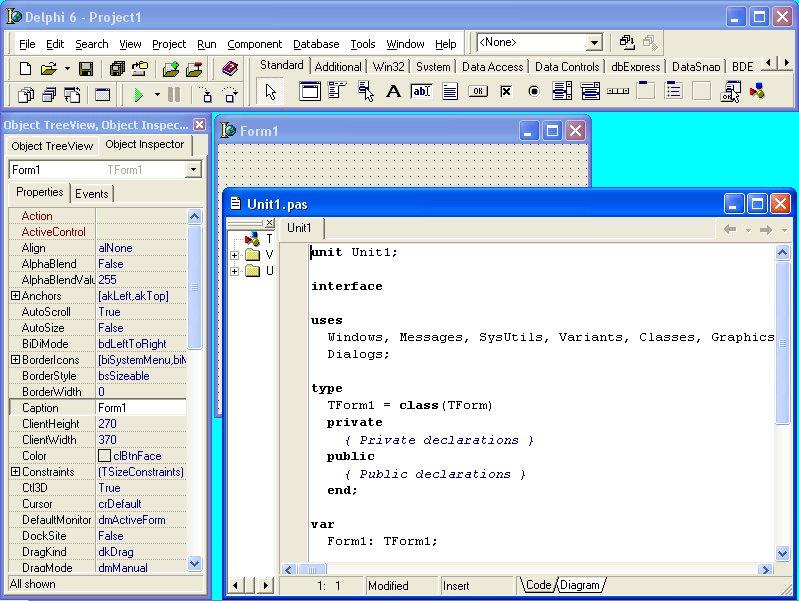Click the Open file folder icon
This screenshot has height=601, width=799.
pyautogui.click(x=49, y=68)
